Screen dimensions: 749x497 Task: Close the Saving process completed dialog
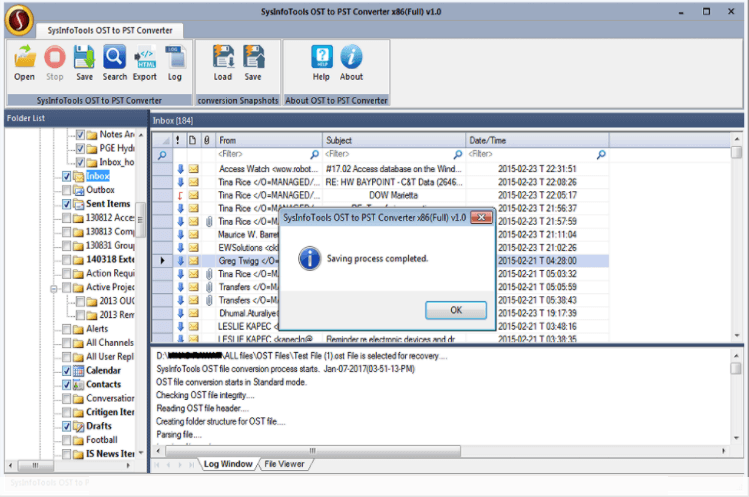[482, 217]
